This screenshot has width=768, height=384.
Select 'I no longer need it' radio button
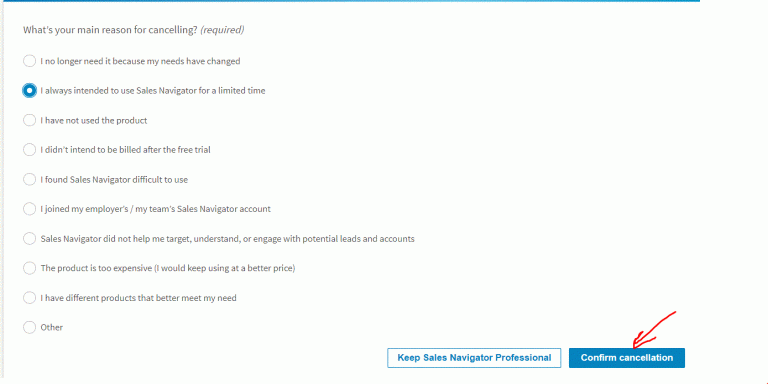click(x=29, y=61)
